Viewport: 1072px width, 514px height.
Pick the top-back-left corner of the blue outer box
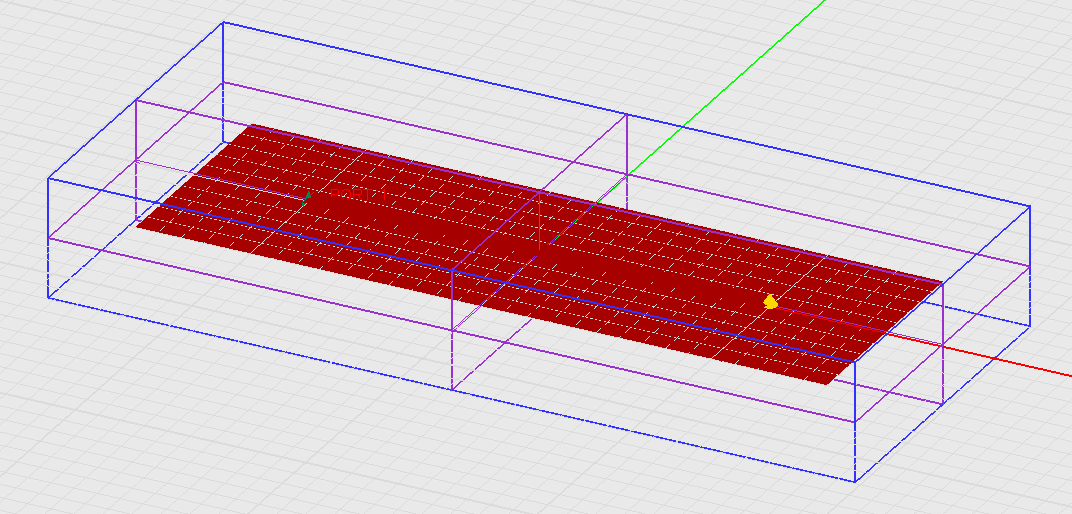point(223,22)
